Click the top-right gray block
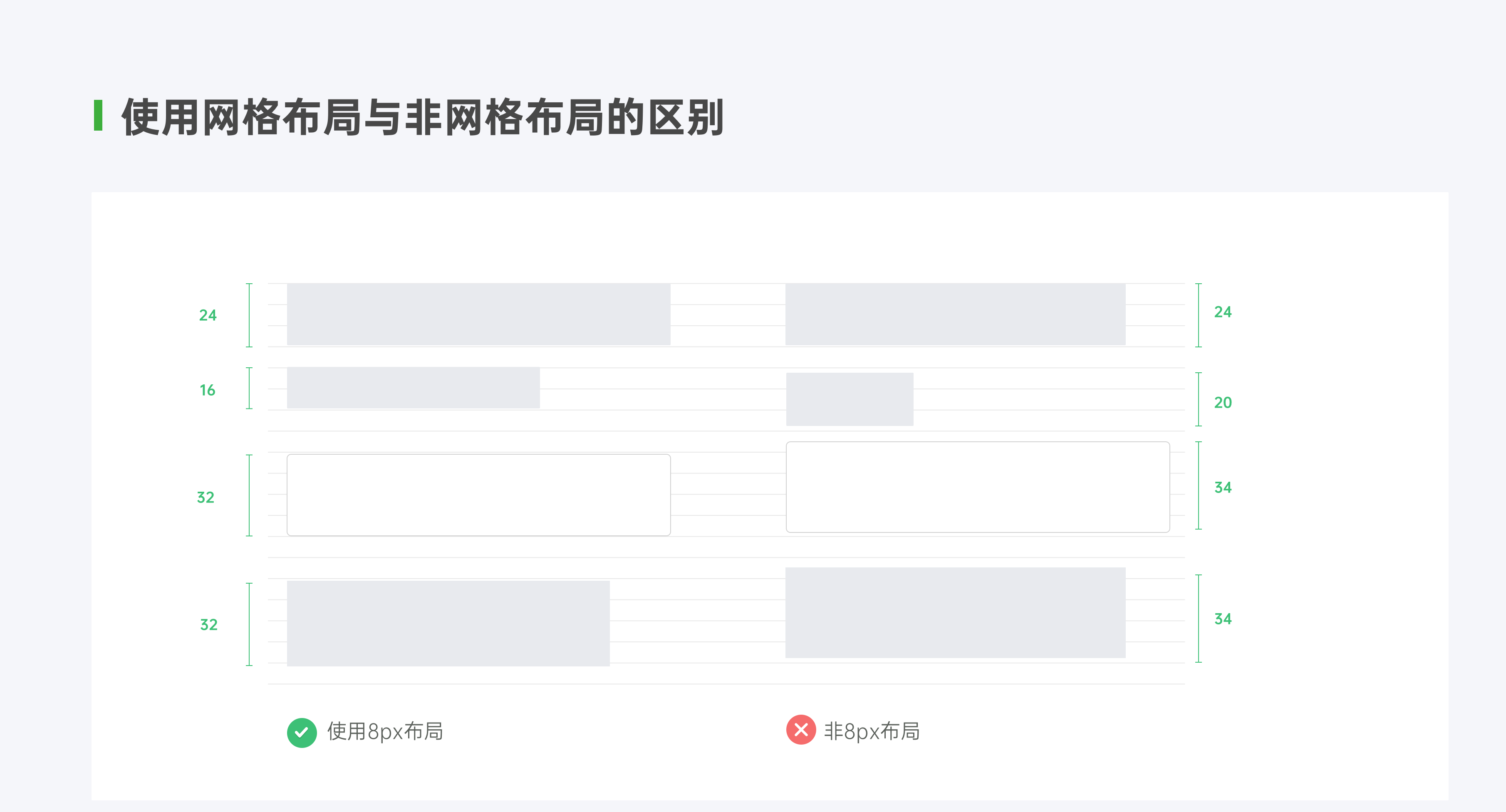Viewport: 1506px width, 812px height. click(x=955, y=314)
